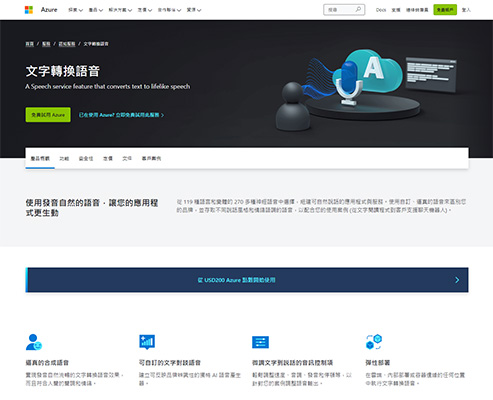Click the green 免費試用 Azure button

(48, 115)
